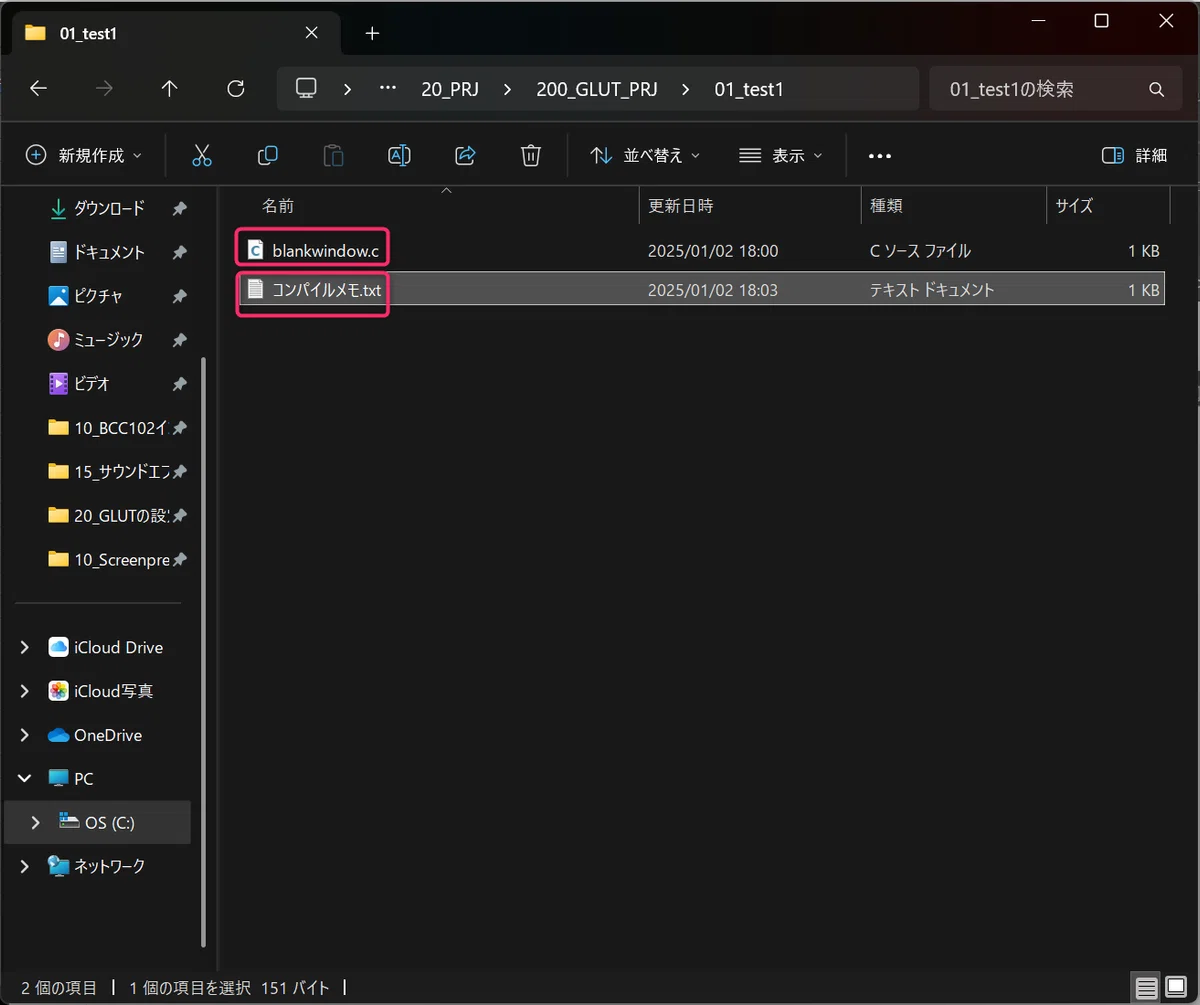Viewport: 1200px width, 1005px height.
Task: Click 01_test1 in the address bar
Action: (x=749, y=90)
